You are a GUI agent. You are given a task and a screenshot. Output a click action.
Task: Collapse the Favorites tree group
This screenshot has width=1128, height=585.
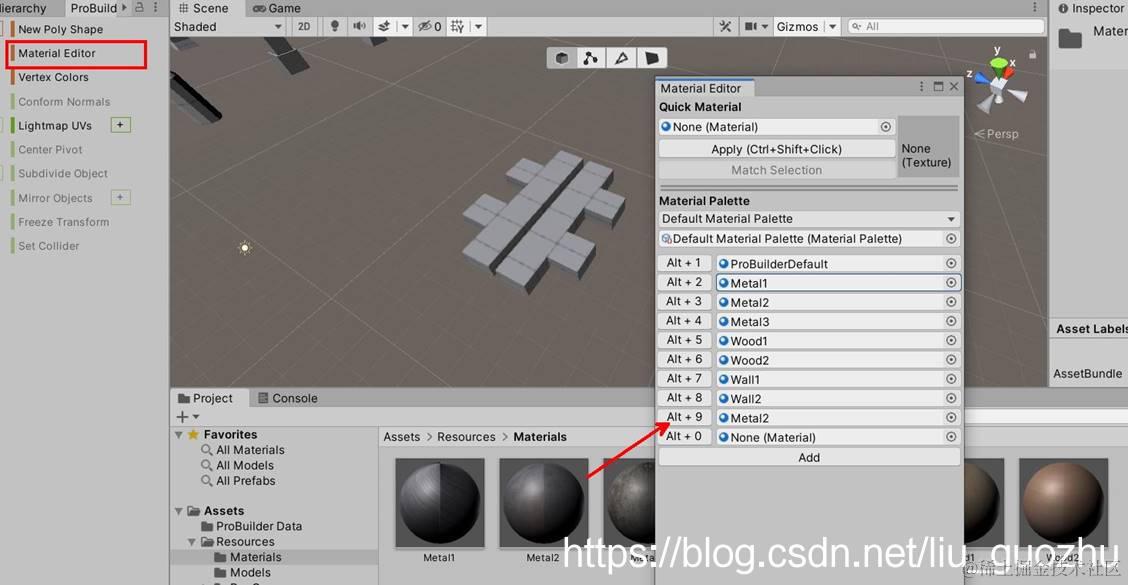click(x=179, y=435)
